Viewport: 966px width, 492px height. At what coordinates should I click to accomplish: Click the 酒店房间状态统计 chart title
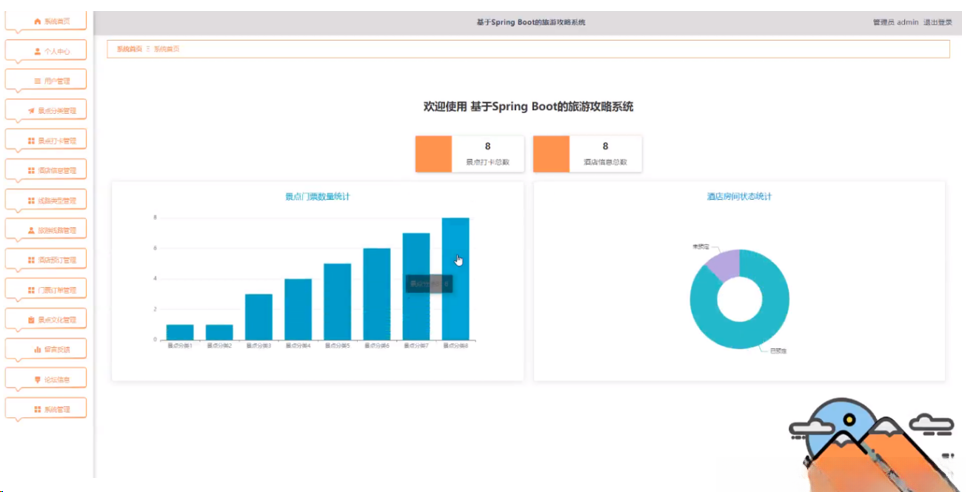[x=739, y=196]
